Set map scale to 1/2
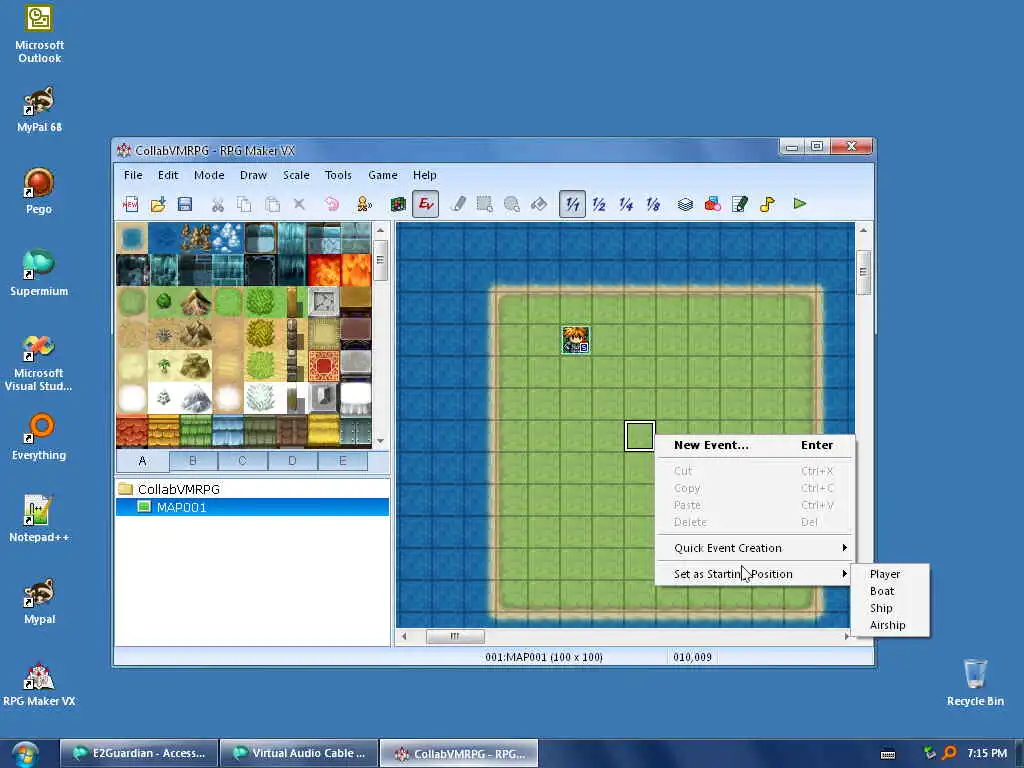This screenshot has height=768, width=1024. pos(599,204)
